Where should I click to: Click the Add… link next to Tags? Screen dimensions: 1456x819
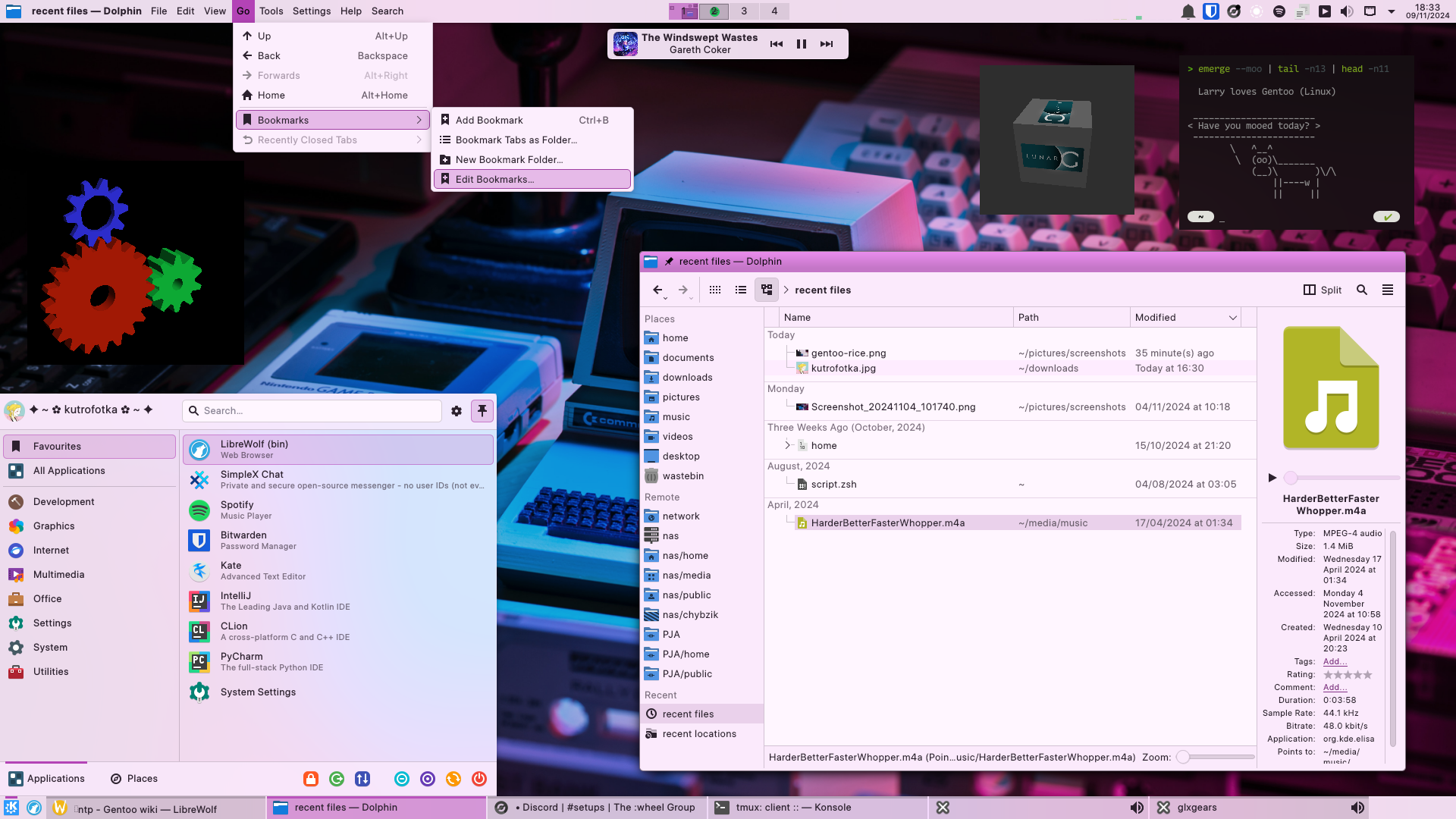tap(1335, 661)
